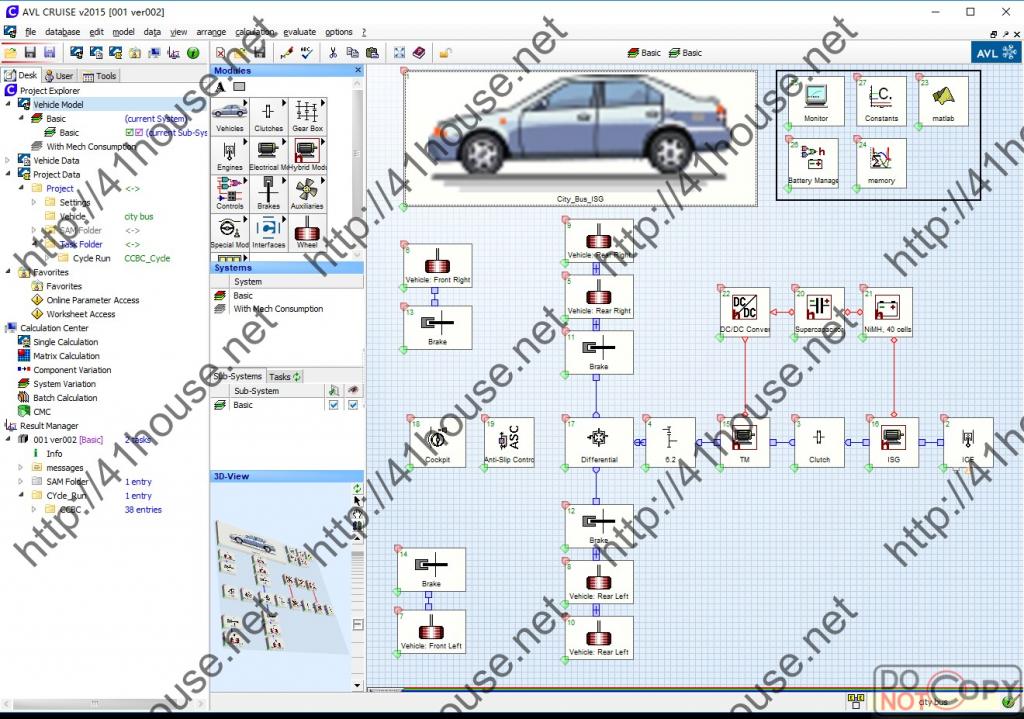Click the fit-to-window zoom icon
The image size is (1024, 719).
pos(399,53)
